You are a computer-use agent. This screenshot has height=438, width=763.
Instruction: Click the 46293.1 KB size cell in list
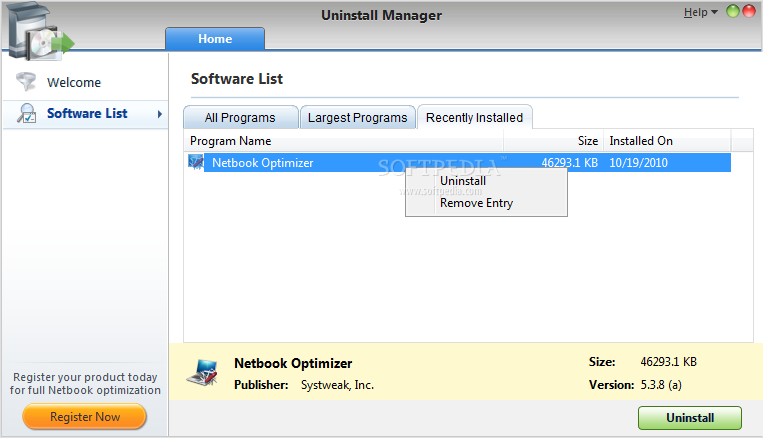[x=570, y=163]
